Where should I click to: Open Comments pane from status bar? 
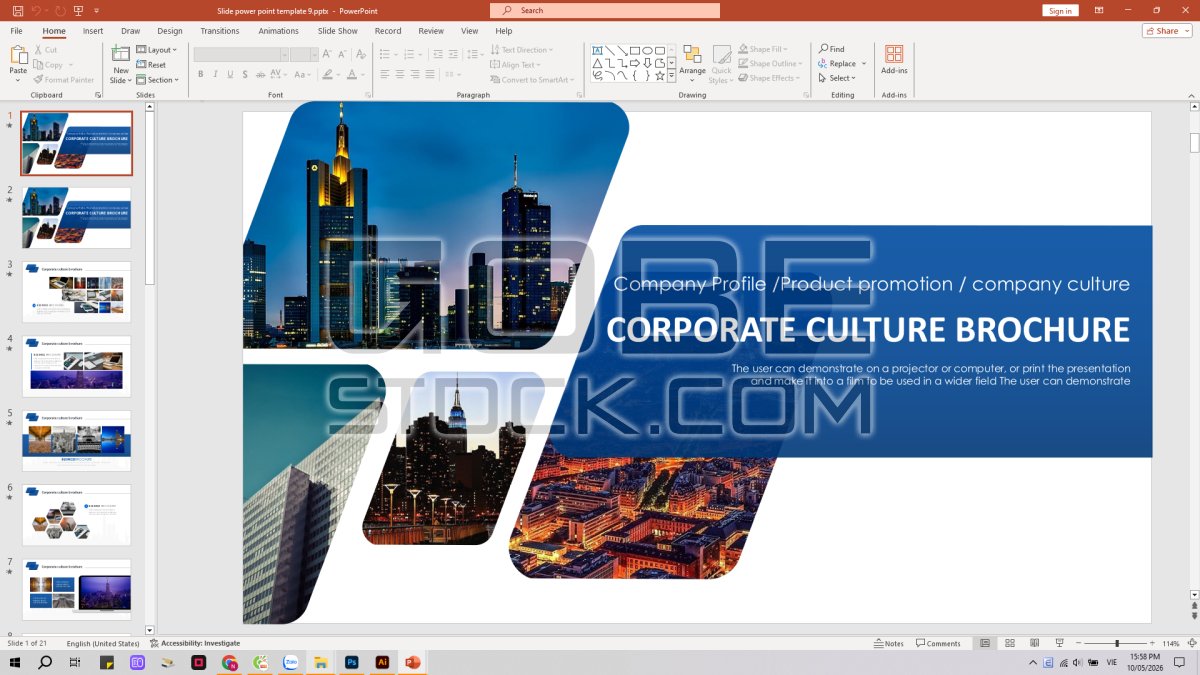(939, 643)
